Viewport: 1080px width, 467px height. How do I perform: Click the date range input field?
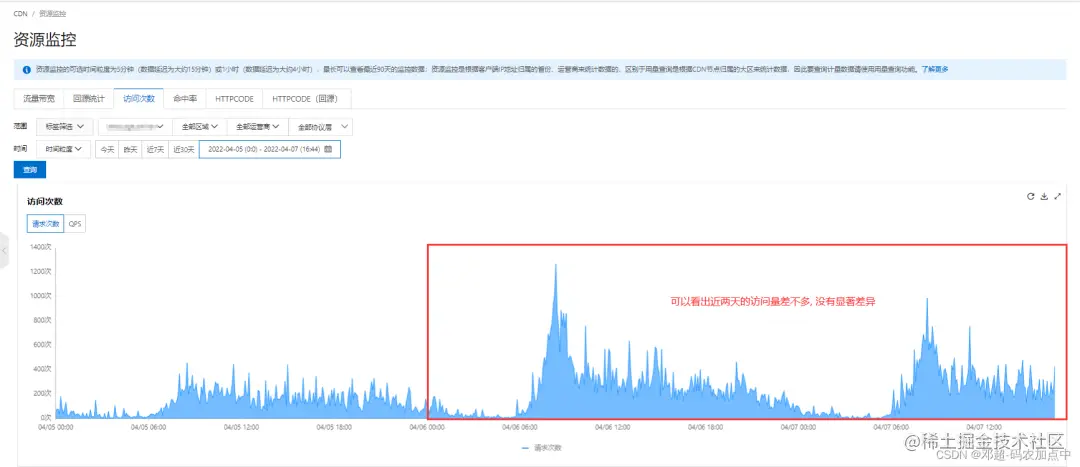point(270,149)
